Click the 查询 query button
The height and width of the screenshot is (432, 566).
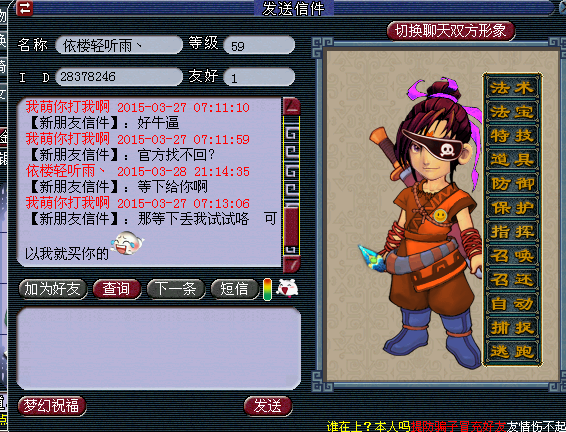tap(117, 289)
